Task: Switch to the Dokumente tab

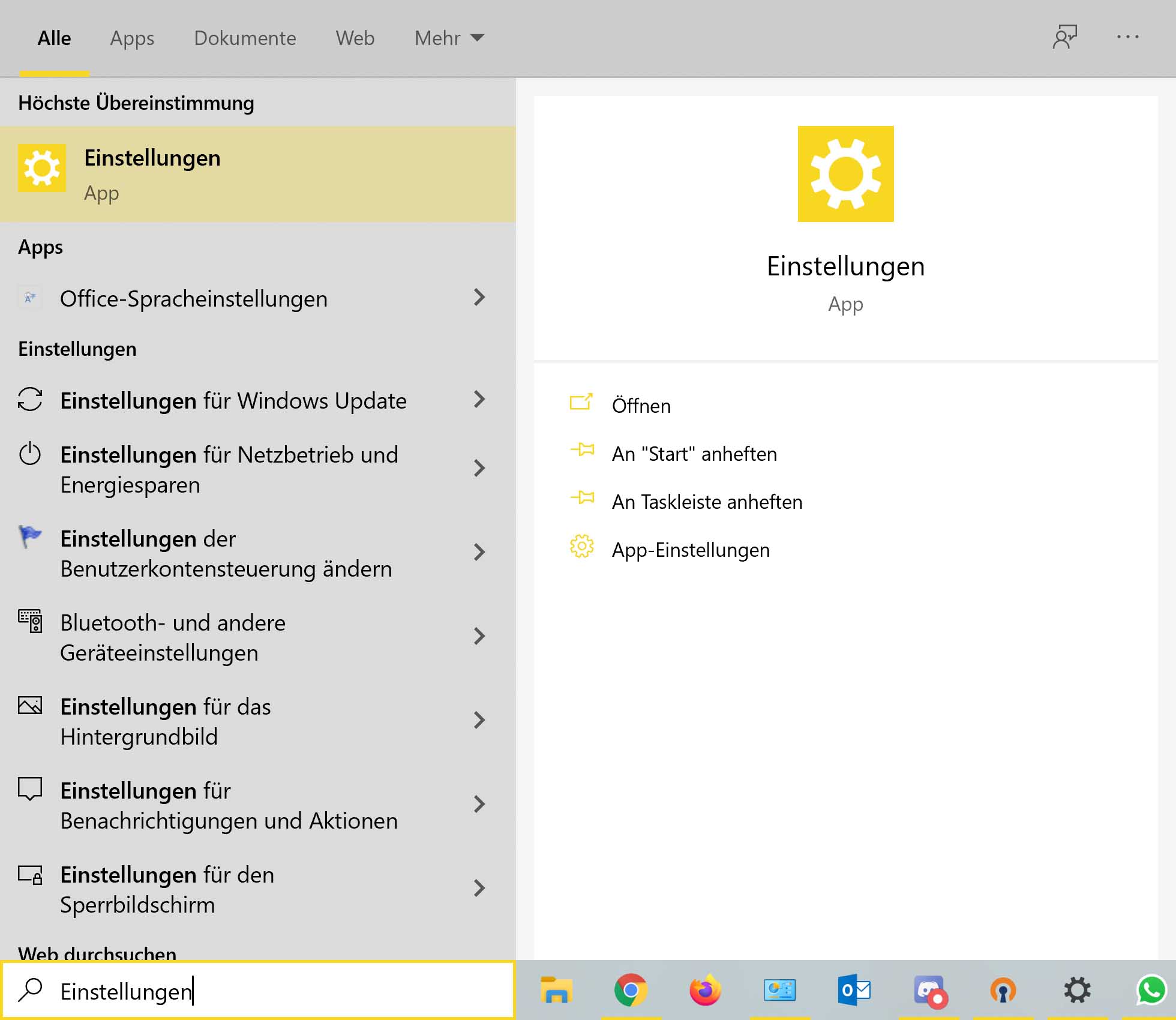Action: click(x=245, y=38)
